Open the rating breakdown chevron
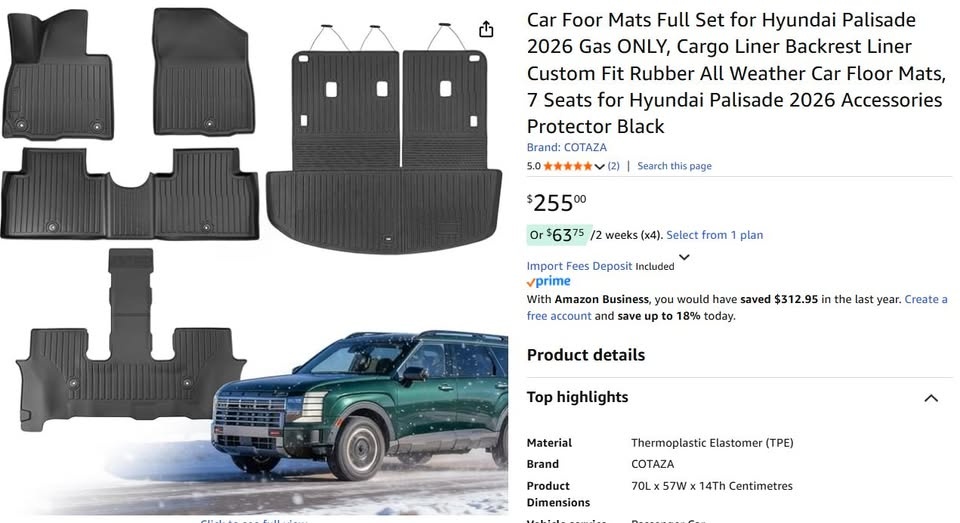960x523 pixels. click(x=600, y=166)
